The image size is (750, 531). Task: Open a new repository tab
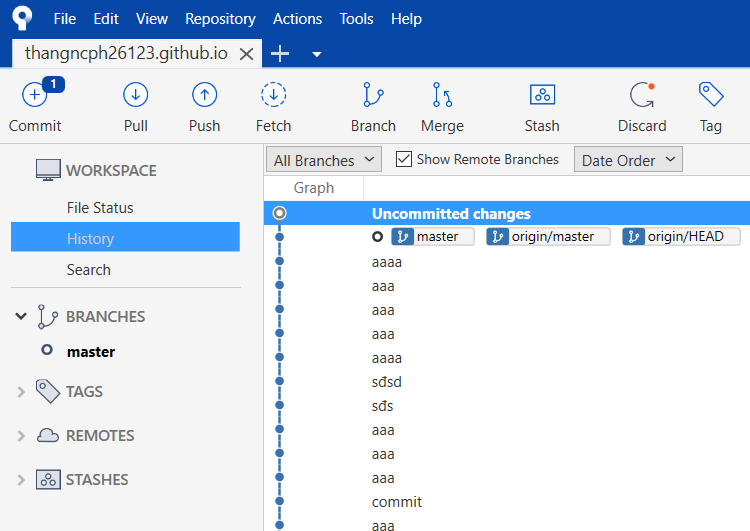coord(280,54)
